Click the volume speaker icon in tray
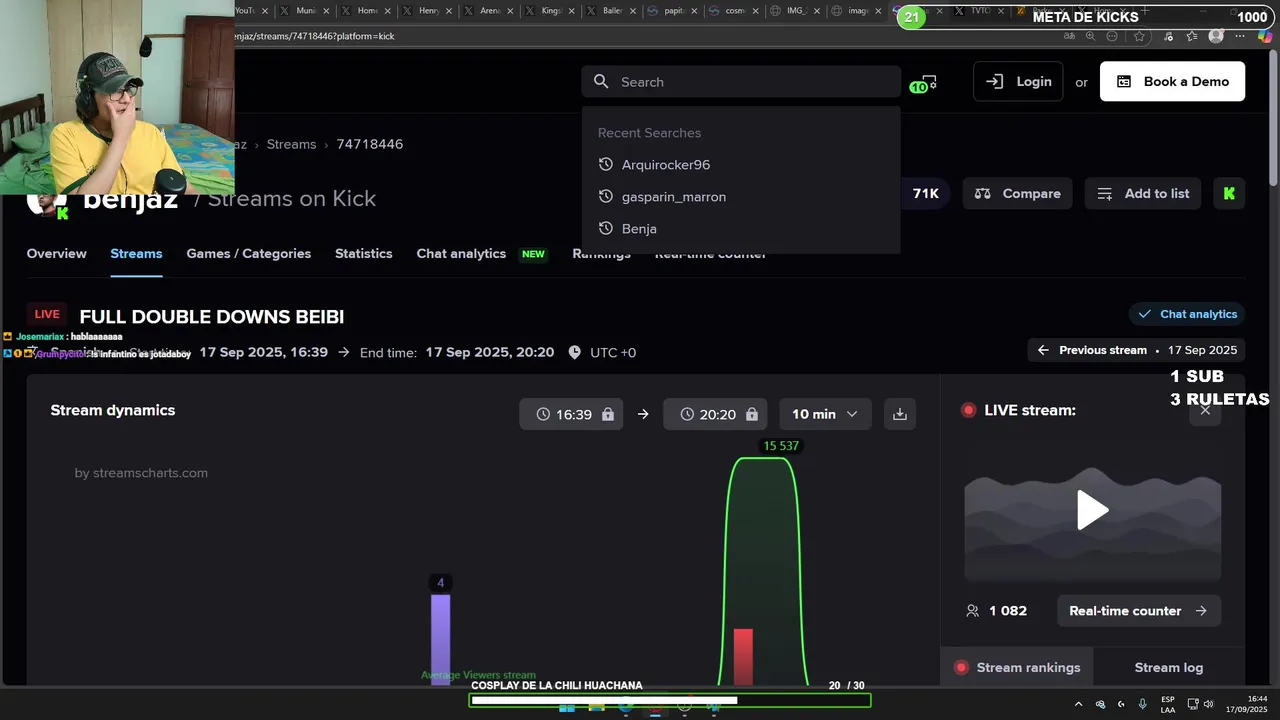Screen dimensions: 1280x720 click(x=1208, y=704)
